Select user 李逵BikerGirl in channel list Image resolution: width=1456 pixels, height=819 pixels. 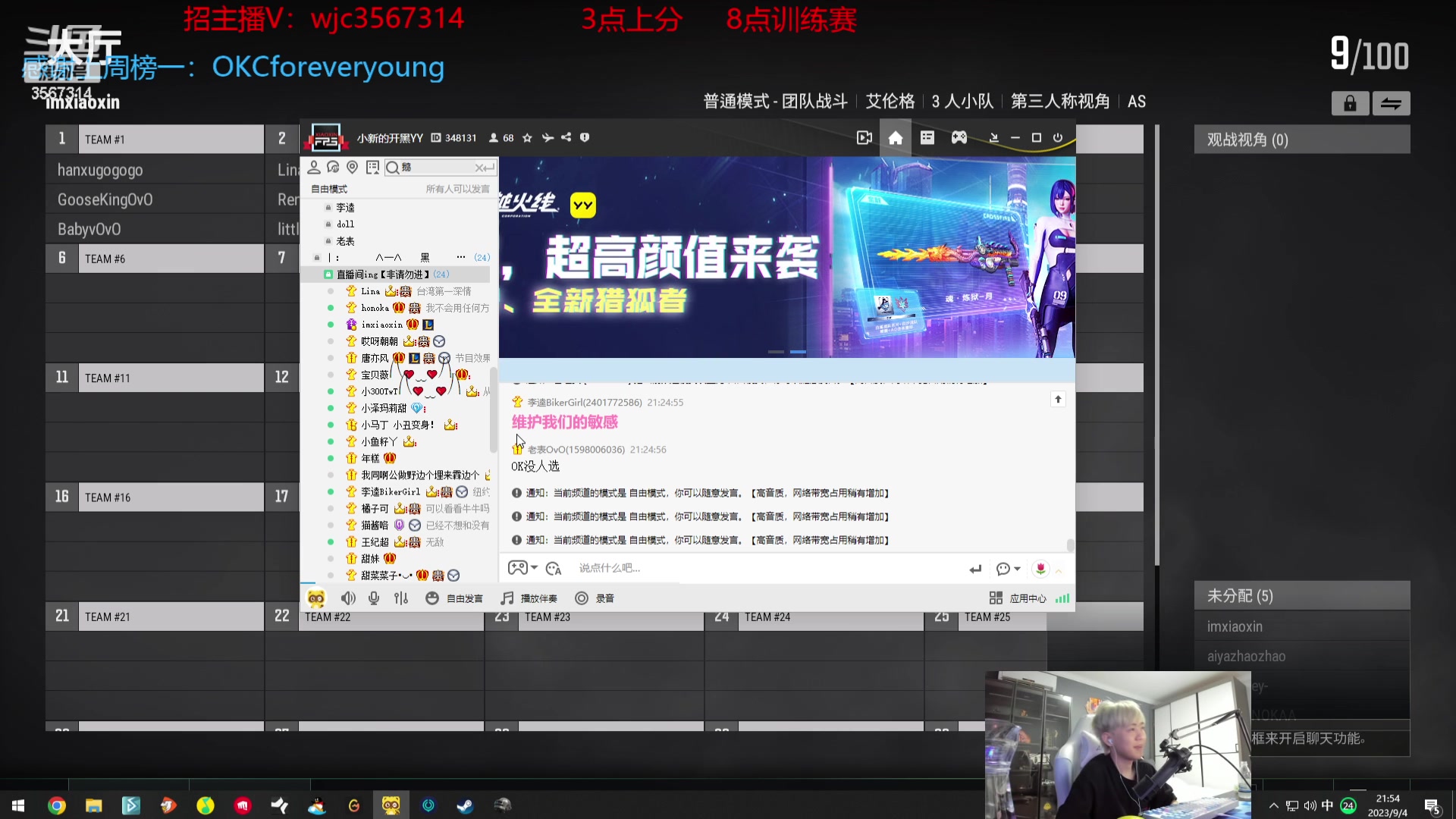tap(390, 491)
